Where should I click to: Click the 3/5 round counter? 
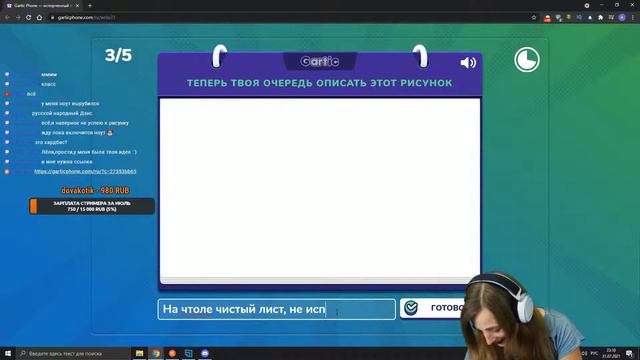(118, 55)
